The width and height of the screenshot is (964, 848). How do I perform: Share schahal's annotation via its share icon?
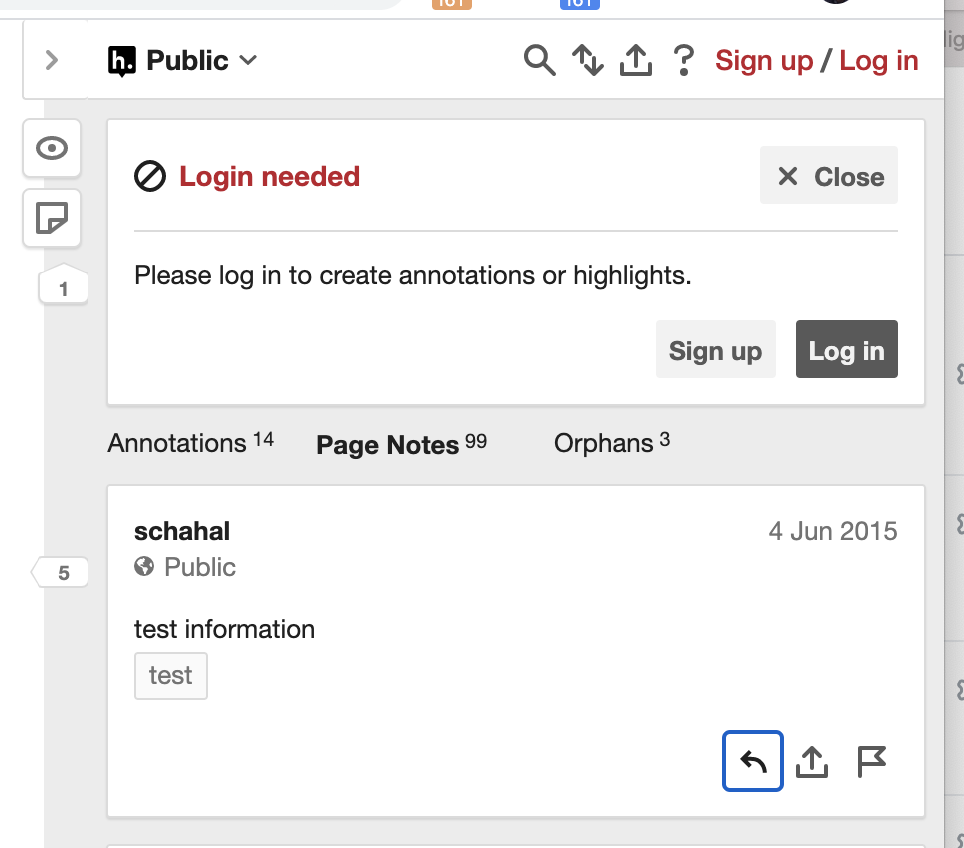[812, 761]
